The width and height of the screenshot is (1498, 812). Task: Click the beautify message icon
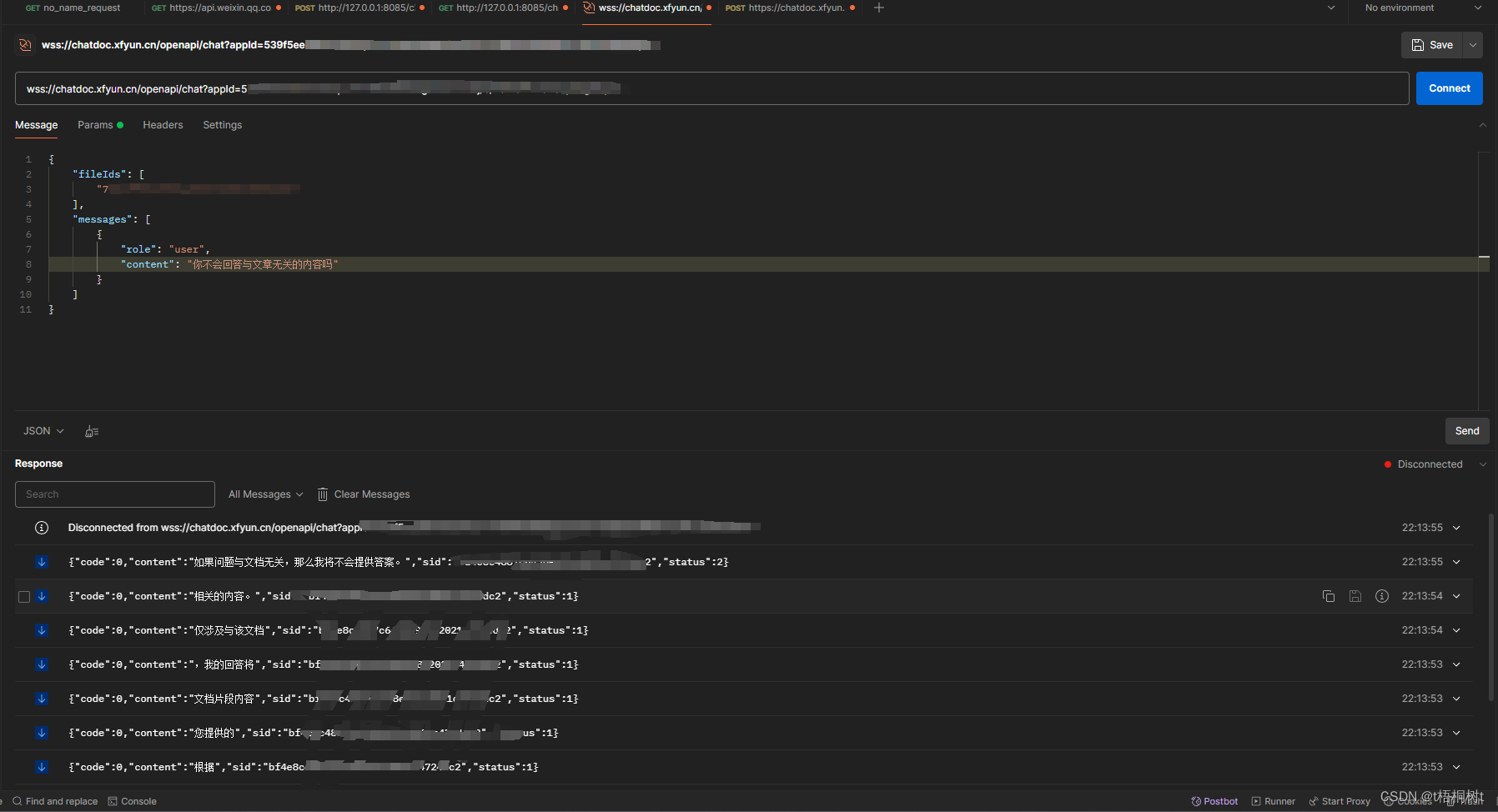point(92,431)
